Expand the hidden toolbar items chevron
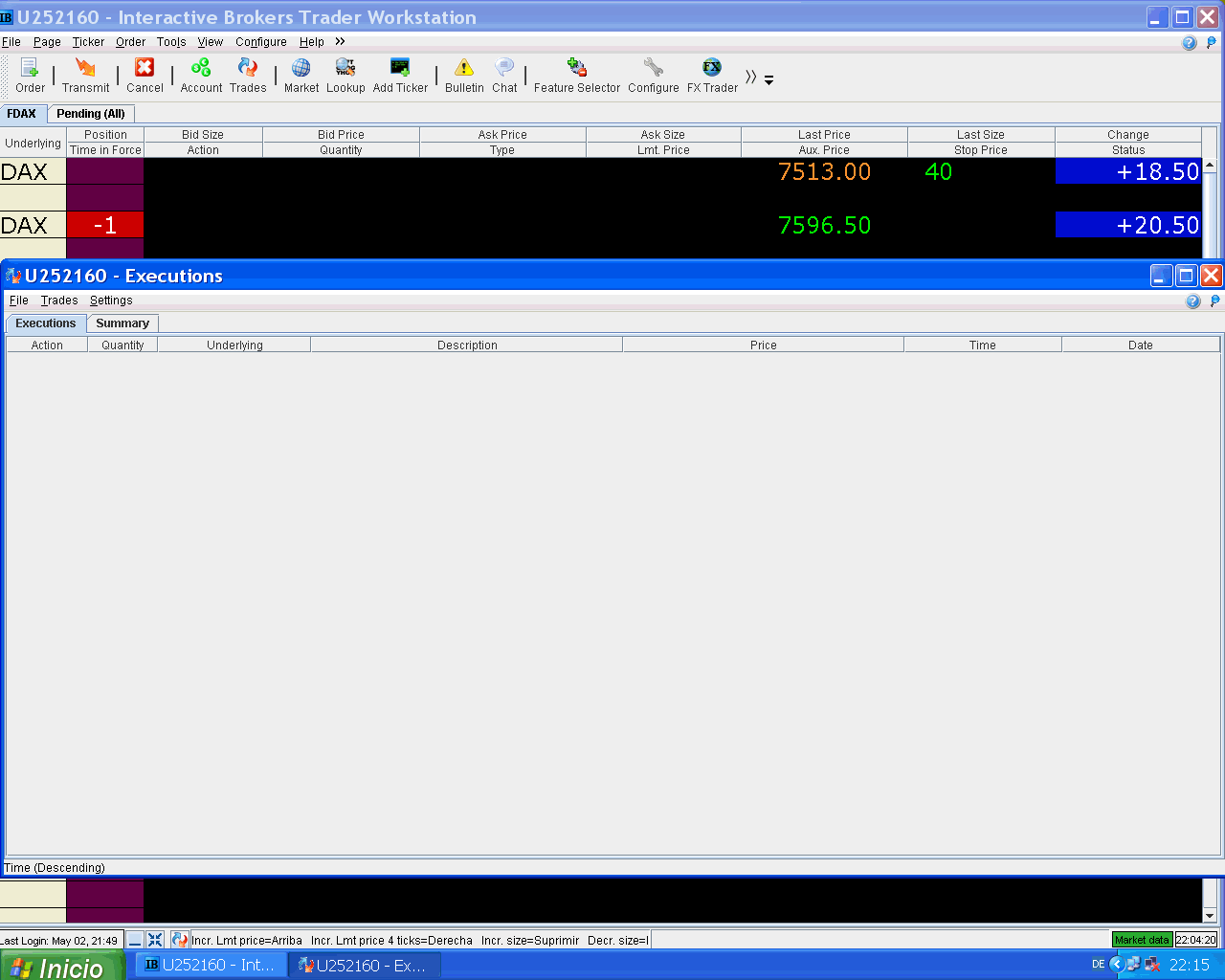The image size is (1225, 980). coord(751,77)
